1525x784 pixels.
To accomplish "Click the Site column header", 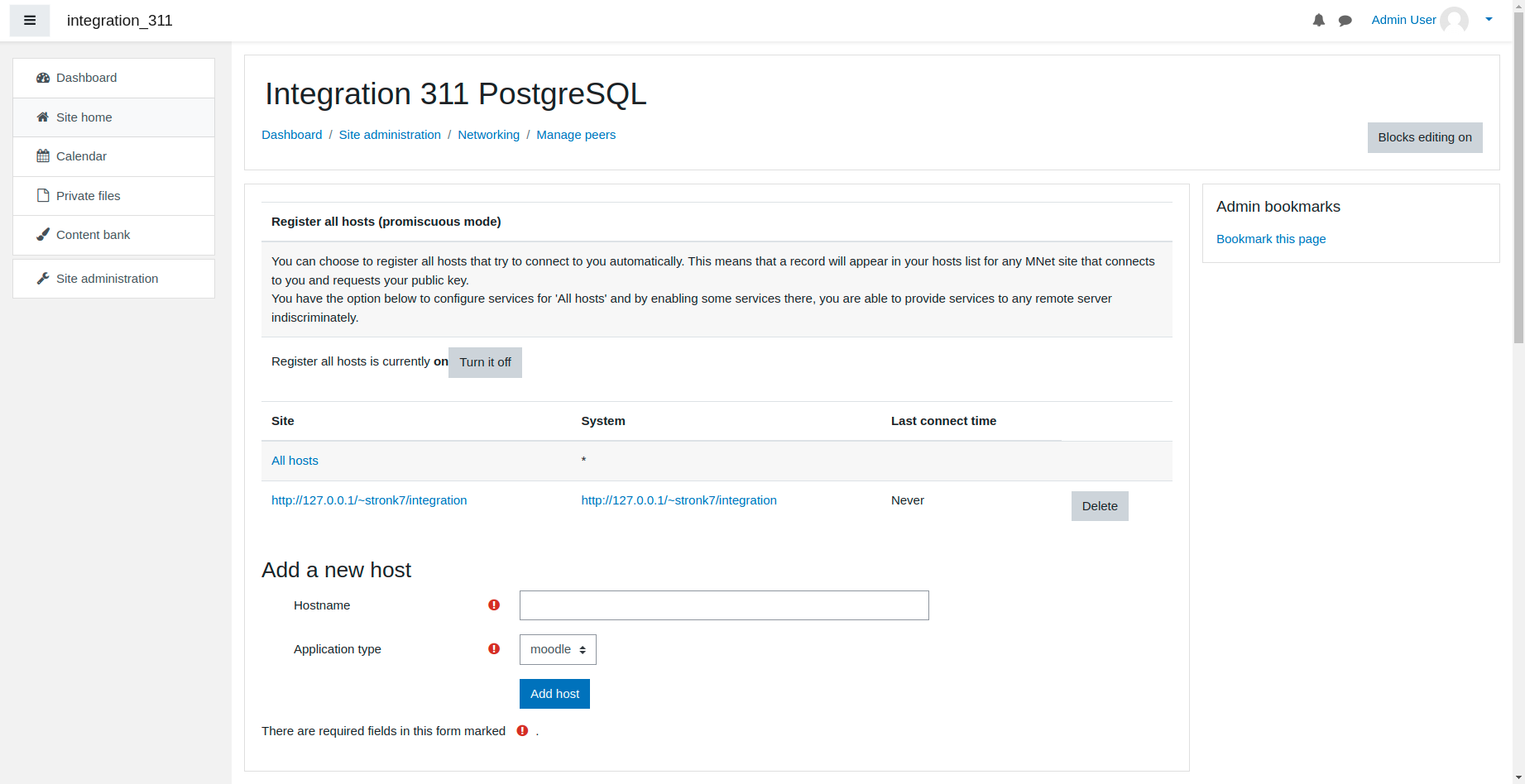I will pos(283,421).
